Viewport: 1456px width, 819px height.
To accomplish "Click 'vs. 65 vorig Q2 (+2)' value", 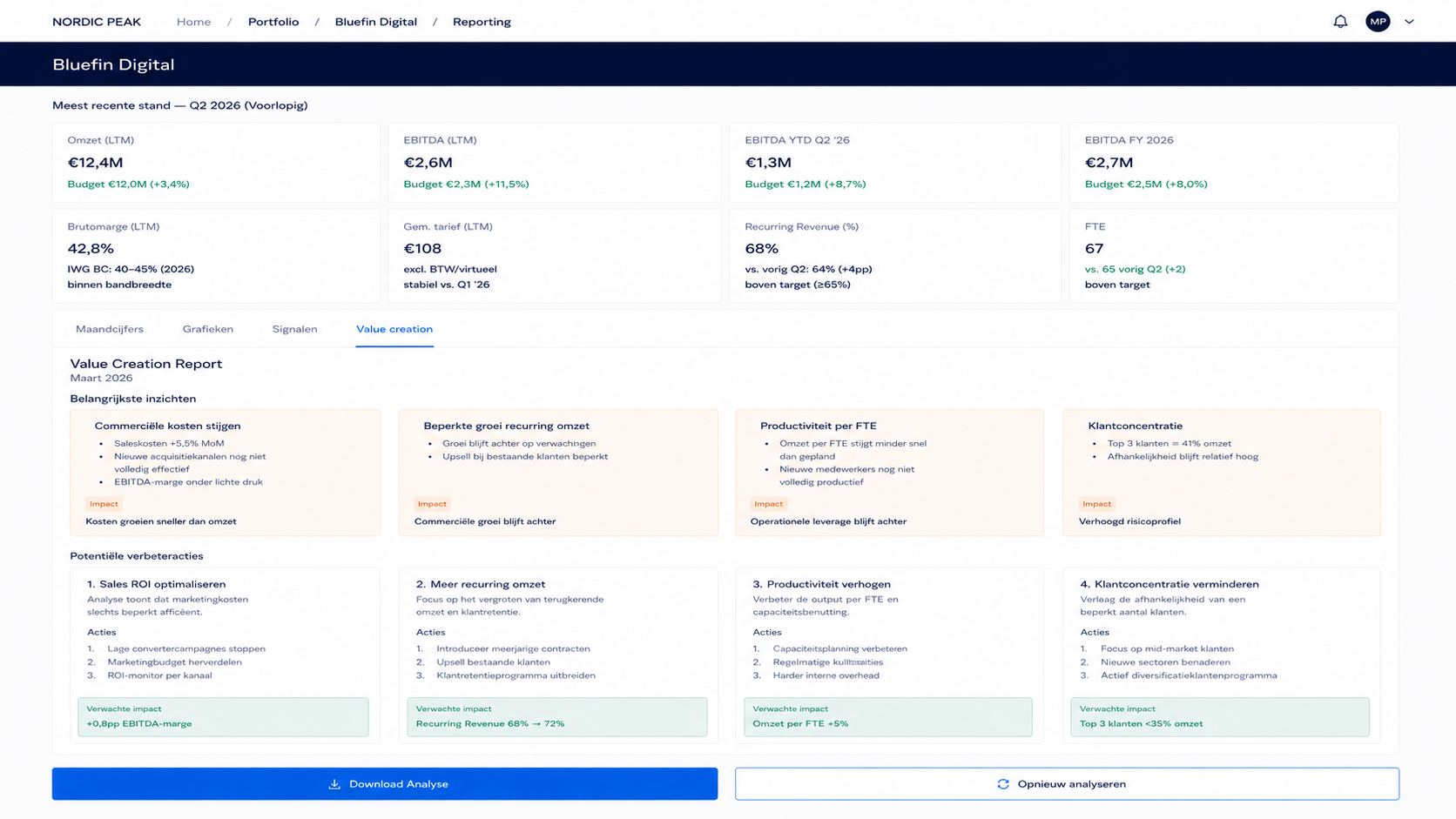I will tap(1135, 269).
